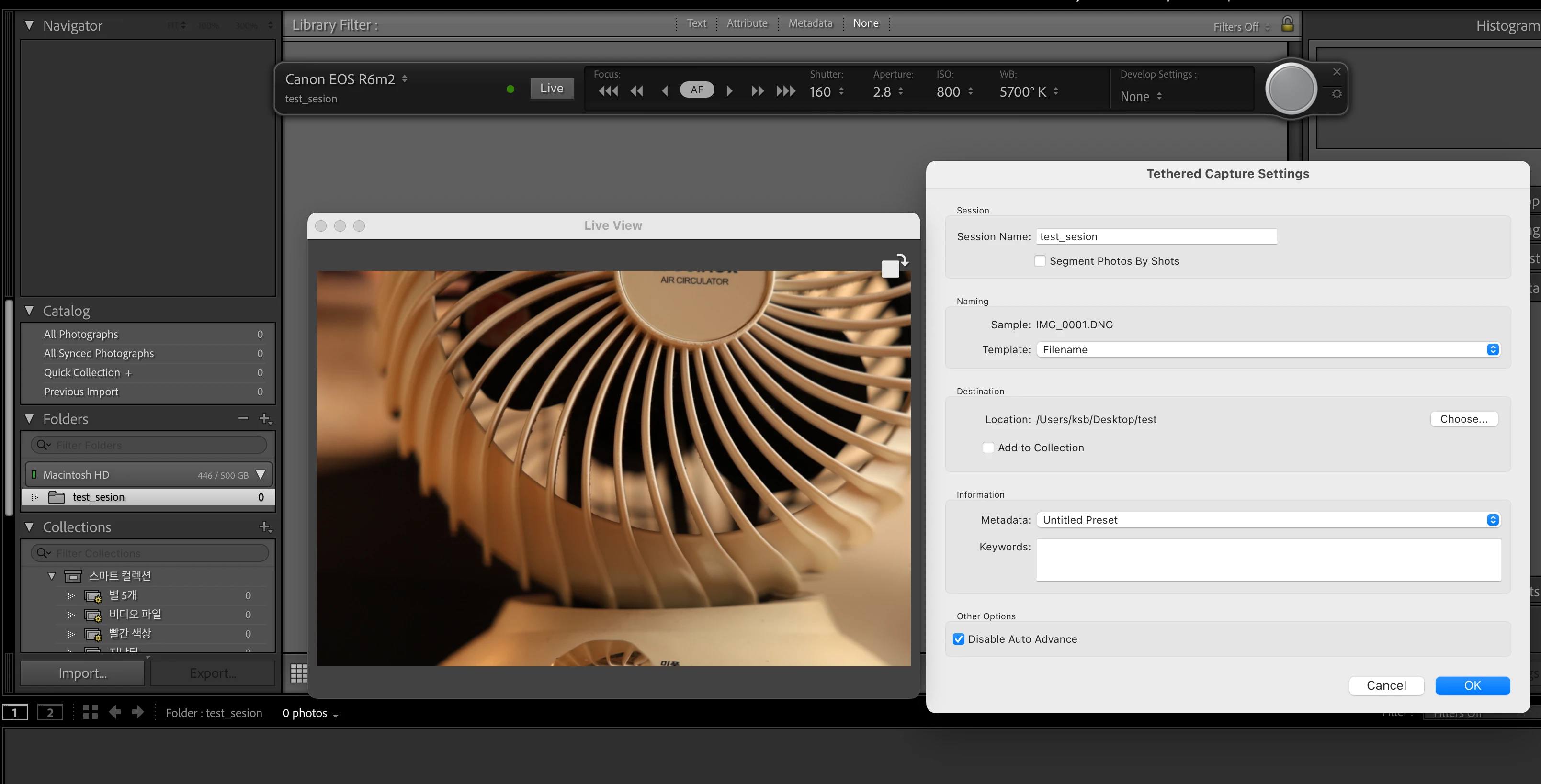This screenshot has height=784, width=1541.
Task: Check the Add to Collection option
Action: point(988,448)
